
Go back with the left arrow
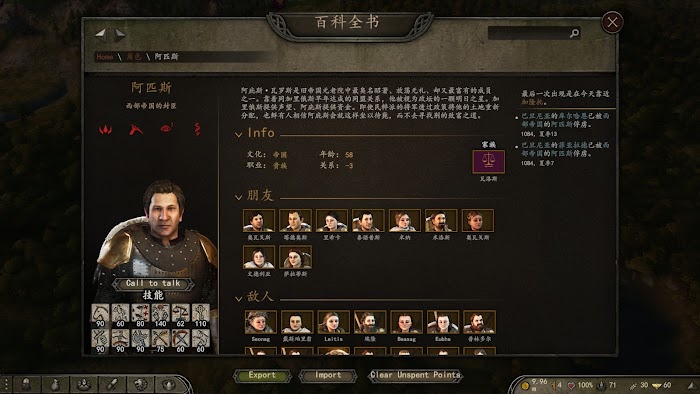[101, 34]
